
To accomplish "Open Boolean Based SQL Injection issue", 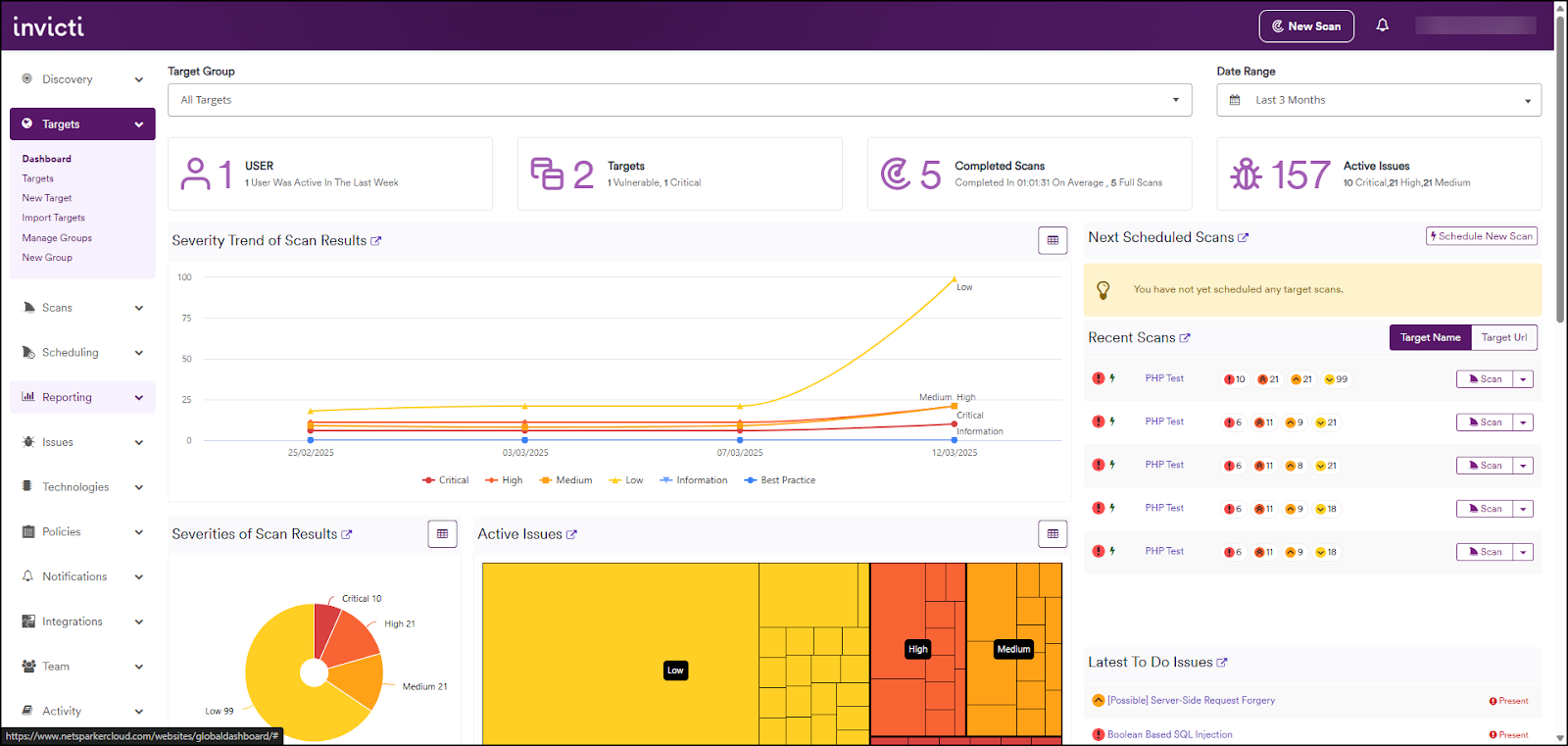I will click(1169, 734).
